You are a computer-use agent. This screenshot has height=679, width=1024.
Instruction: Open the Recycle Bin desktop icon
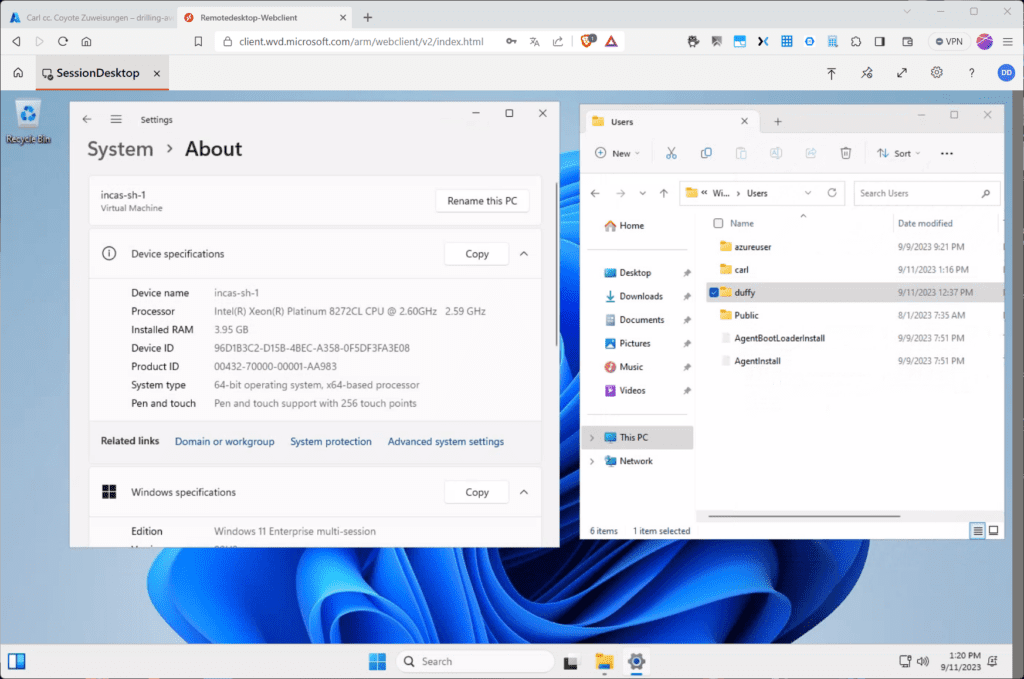[28, 122]
